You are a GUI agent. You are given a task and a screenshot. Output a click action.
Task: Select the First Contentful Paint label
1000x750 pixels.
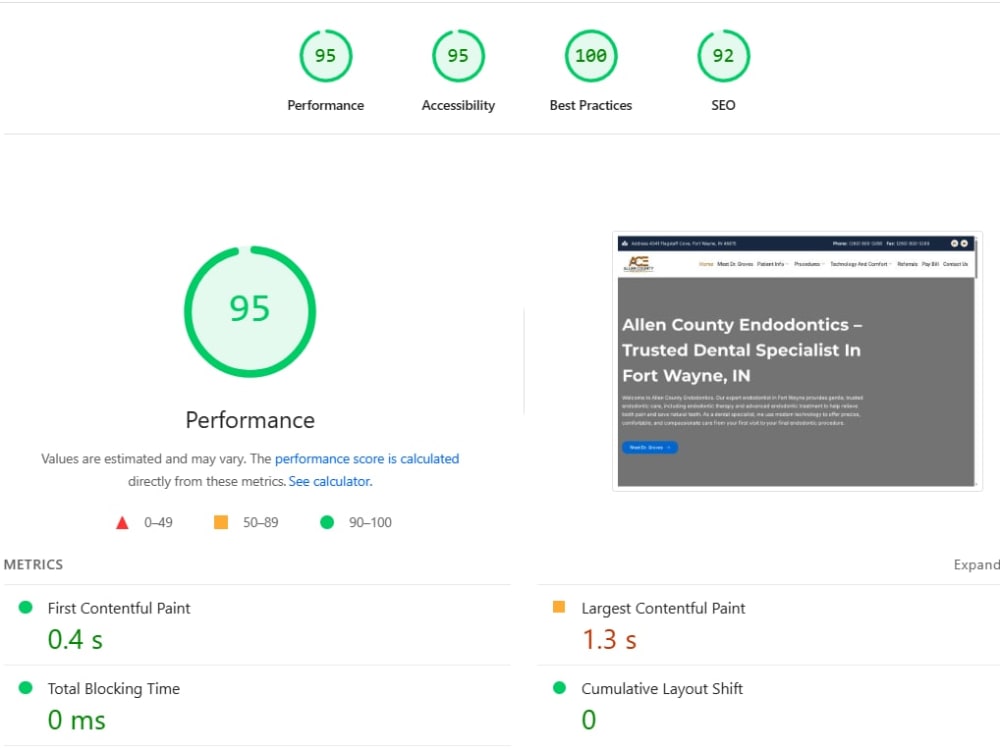pos(119,608)
